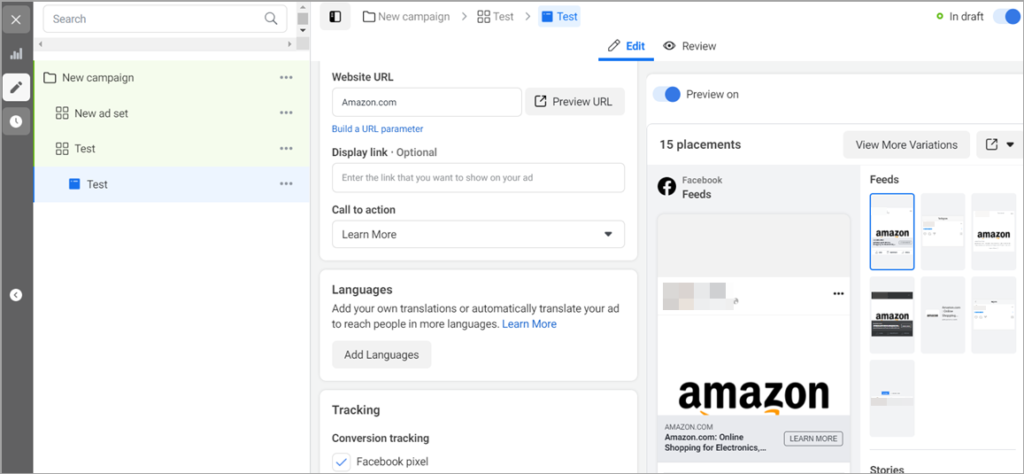Click the Display link input field
This screenshot has width=1024, height=474.
(x=478, y=177)
